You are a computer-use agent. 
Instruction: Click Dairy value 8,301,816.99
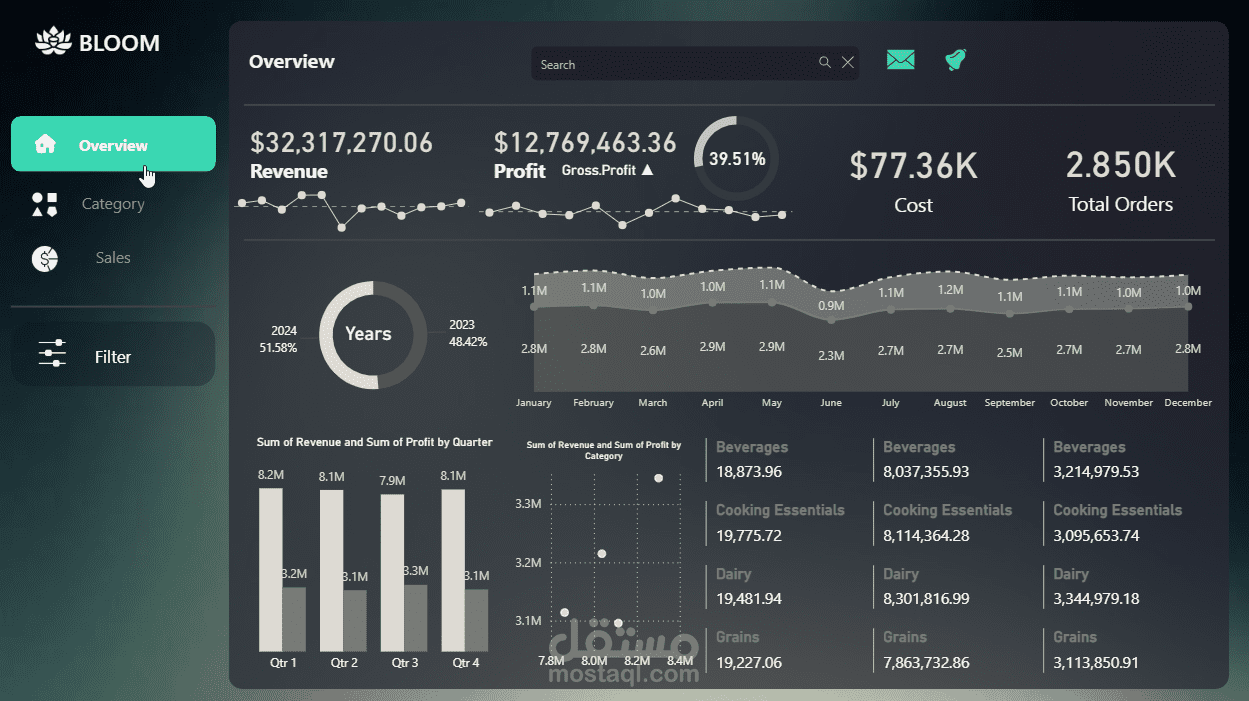926,598
